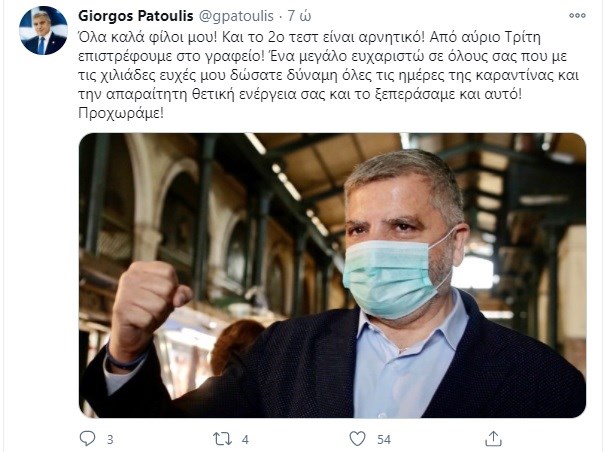Retweet using the arrows icon
The height and width of the screenshot is (452, 603).
[223, 439]
